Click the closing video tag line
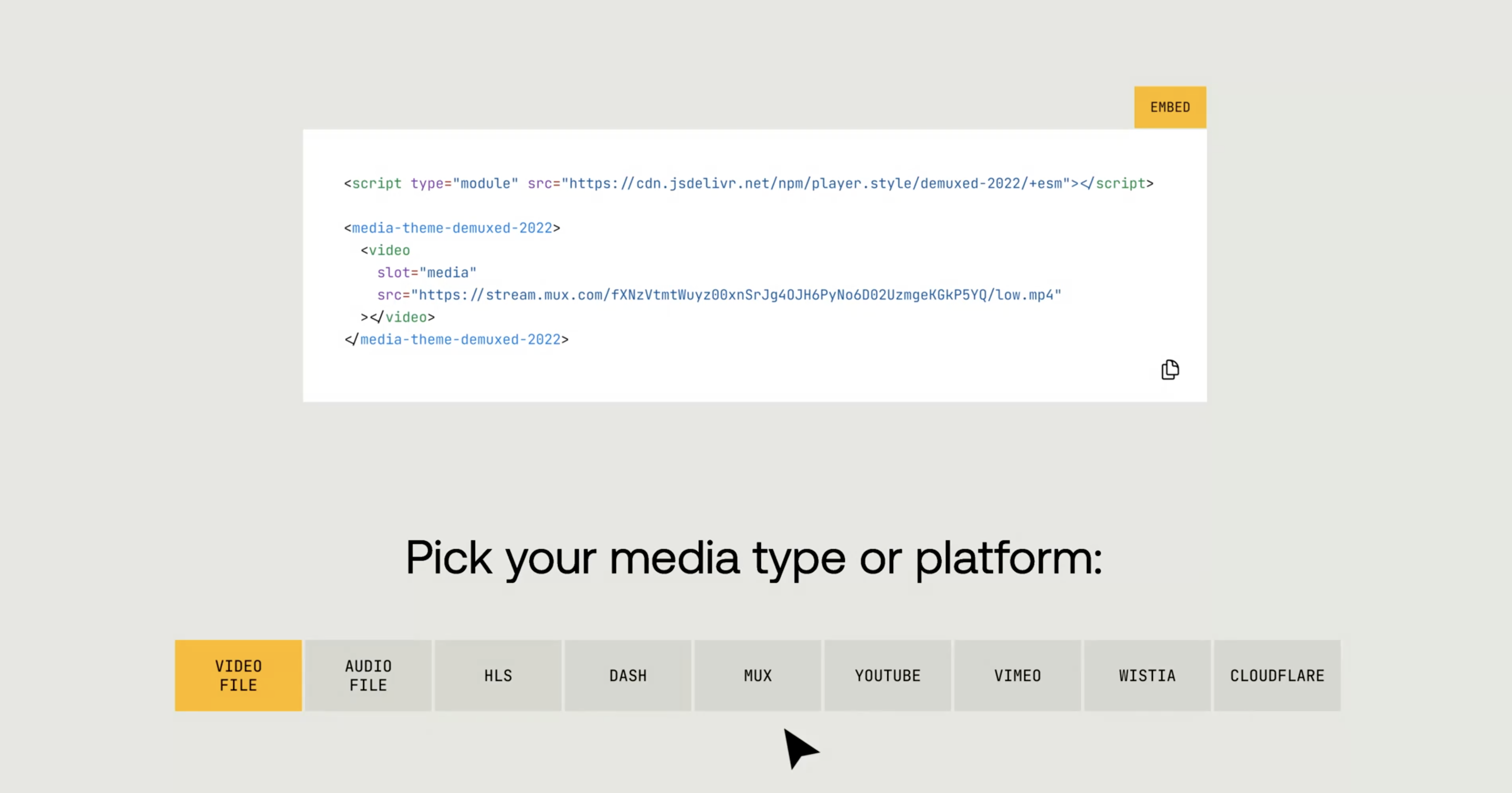 (x=398, y=318)
